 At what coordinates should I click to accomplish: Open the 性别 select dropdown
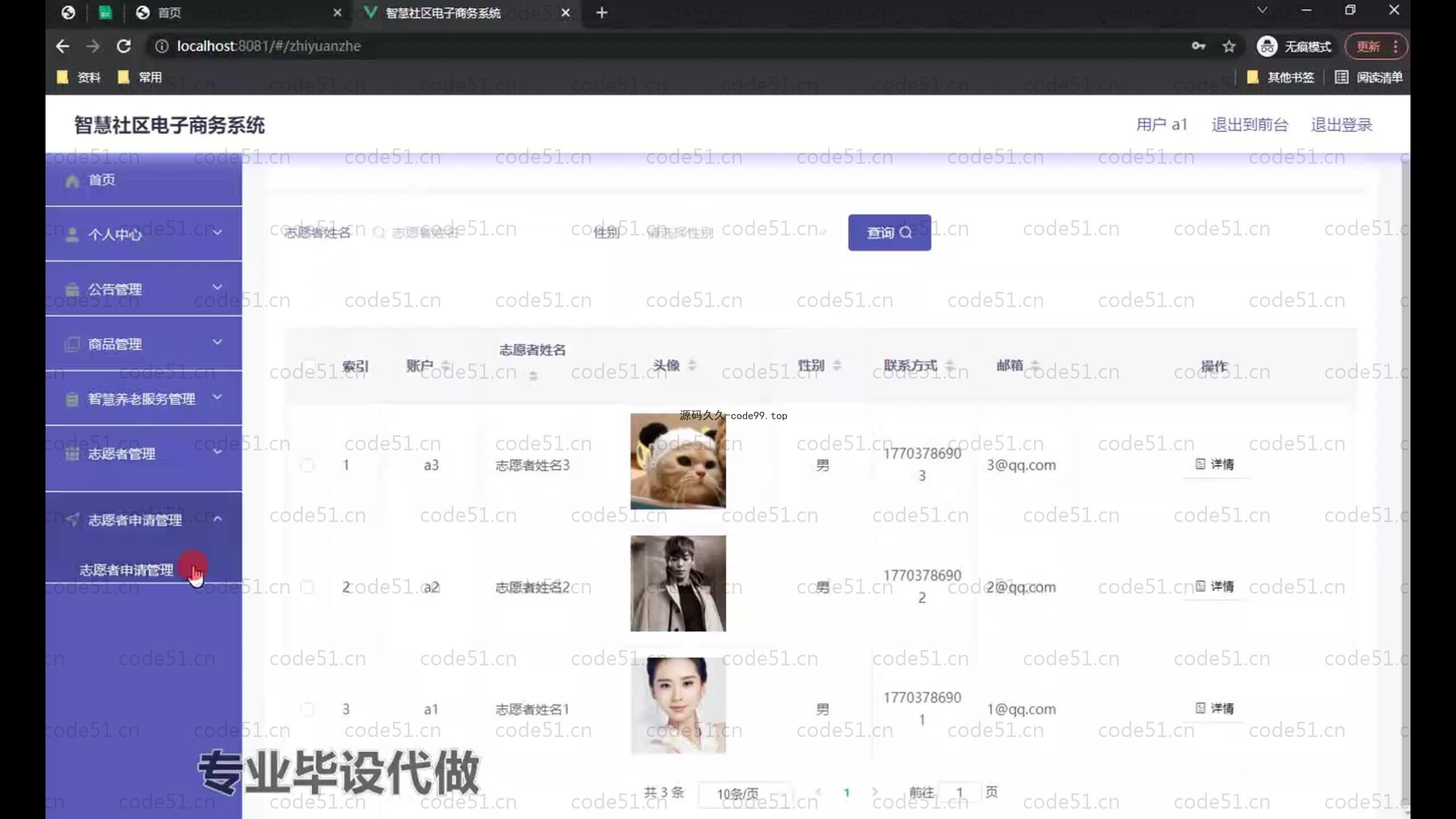coord(737,233)
